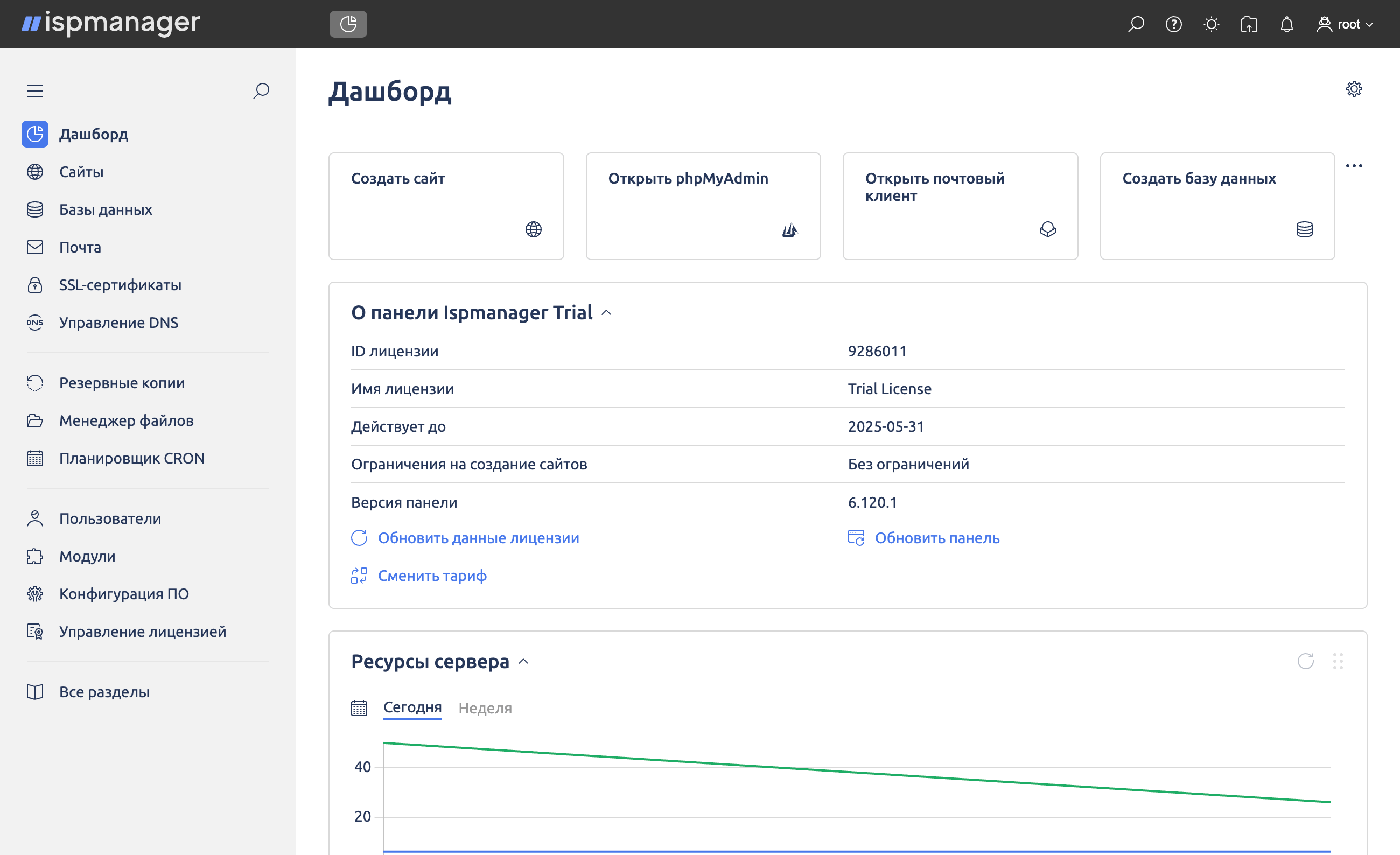Click sidebar menu search icon
The width and height of the screenshot is (1400, 855).
coord(261,91)
